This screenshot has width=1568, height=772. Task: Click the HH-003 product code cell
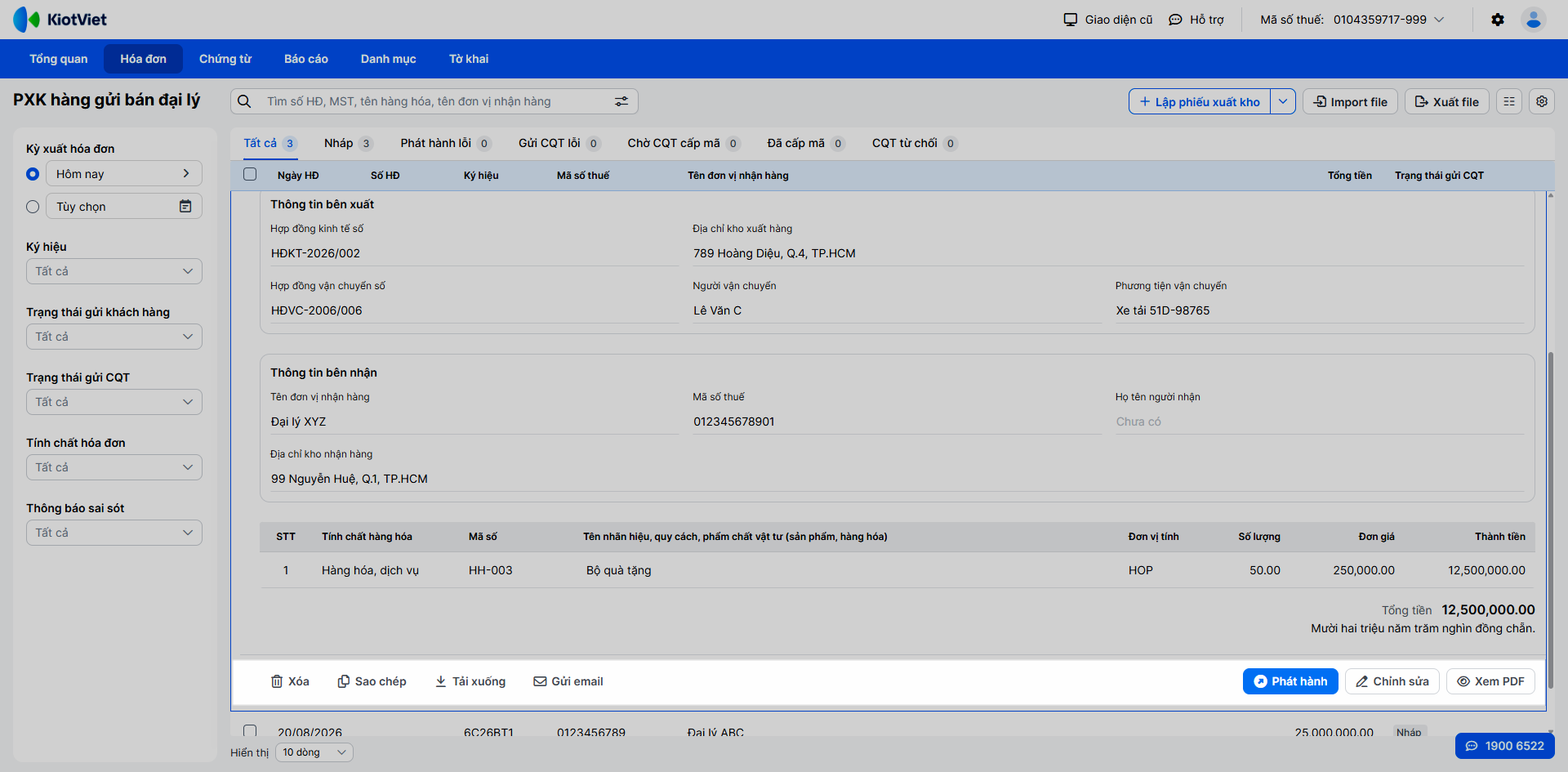pyautogui.click(x=491, y=570)
